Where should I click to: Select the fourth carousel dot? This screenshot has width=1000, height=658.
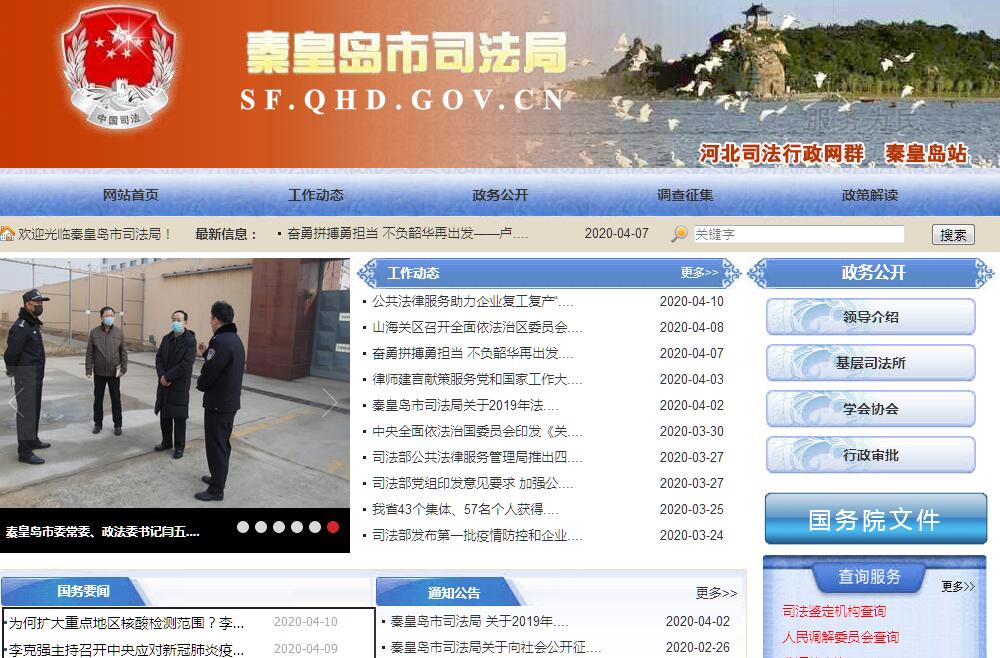coord(297,527)
